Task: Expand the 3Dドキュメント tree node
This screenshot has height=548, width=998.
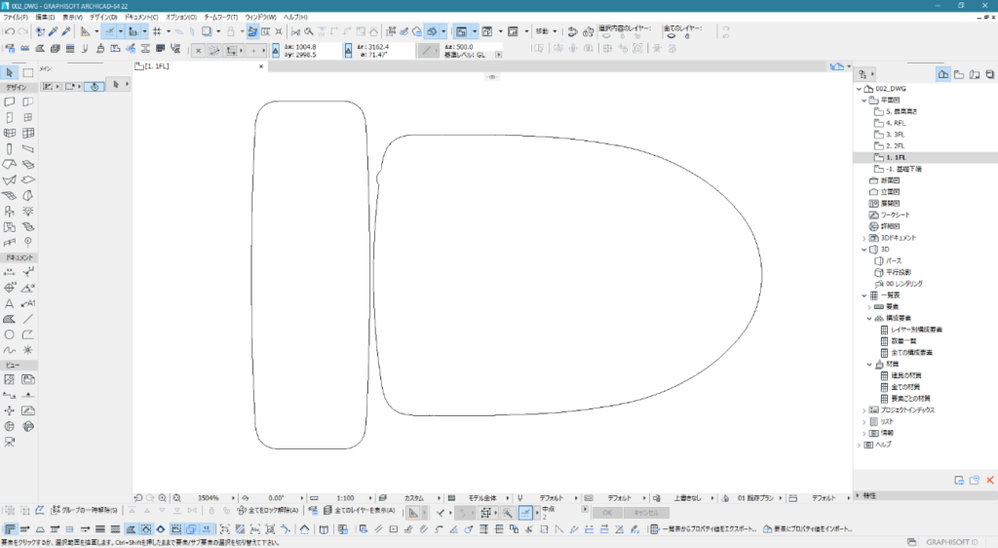Action: (864, 238)
